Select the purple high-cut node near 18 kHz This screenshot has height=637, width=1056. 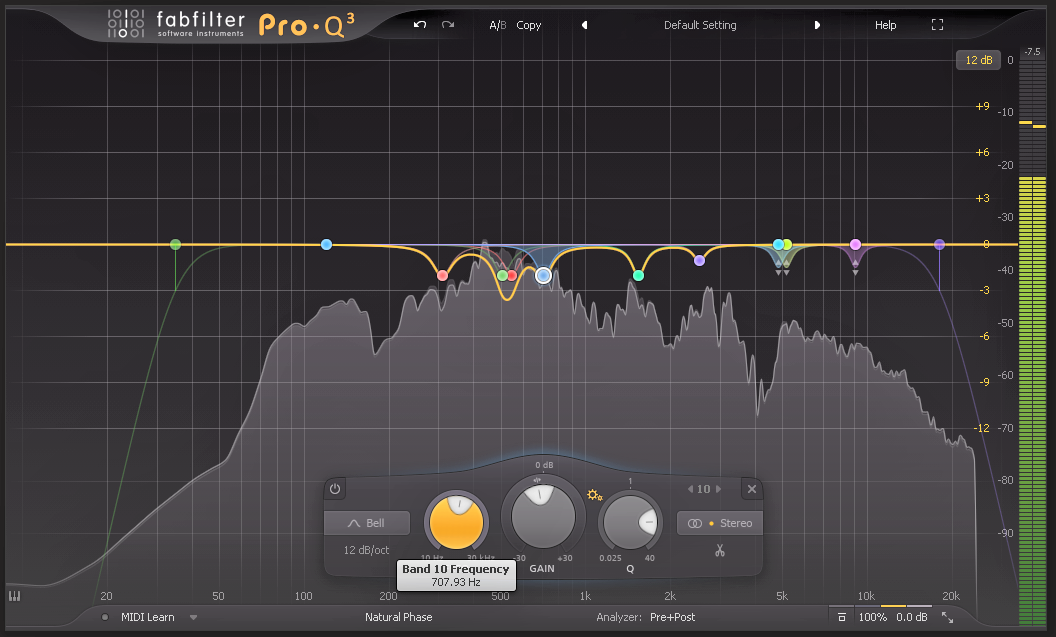pyautogui.click(x=939, y=244)
